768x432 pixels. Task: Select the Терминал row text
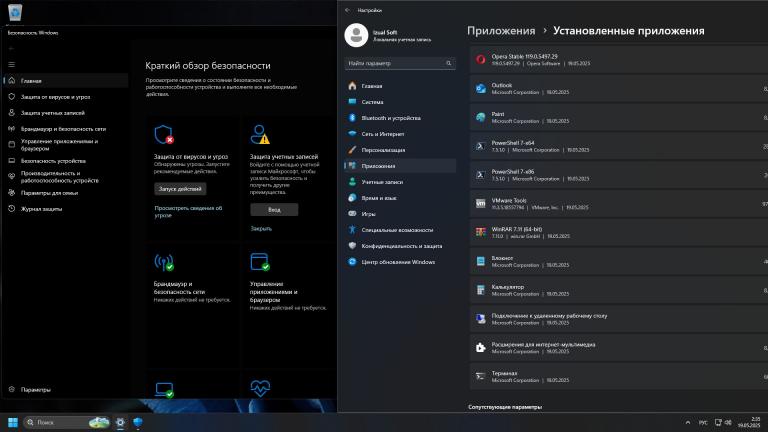(x=504, y=373)
